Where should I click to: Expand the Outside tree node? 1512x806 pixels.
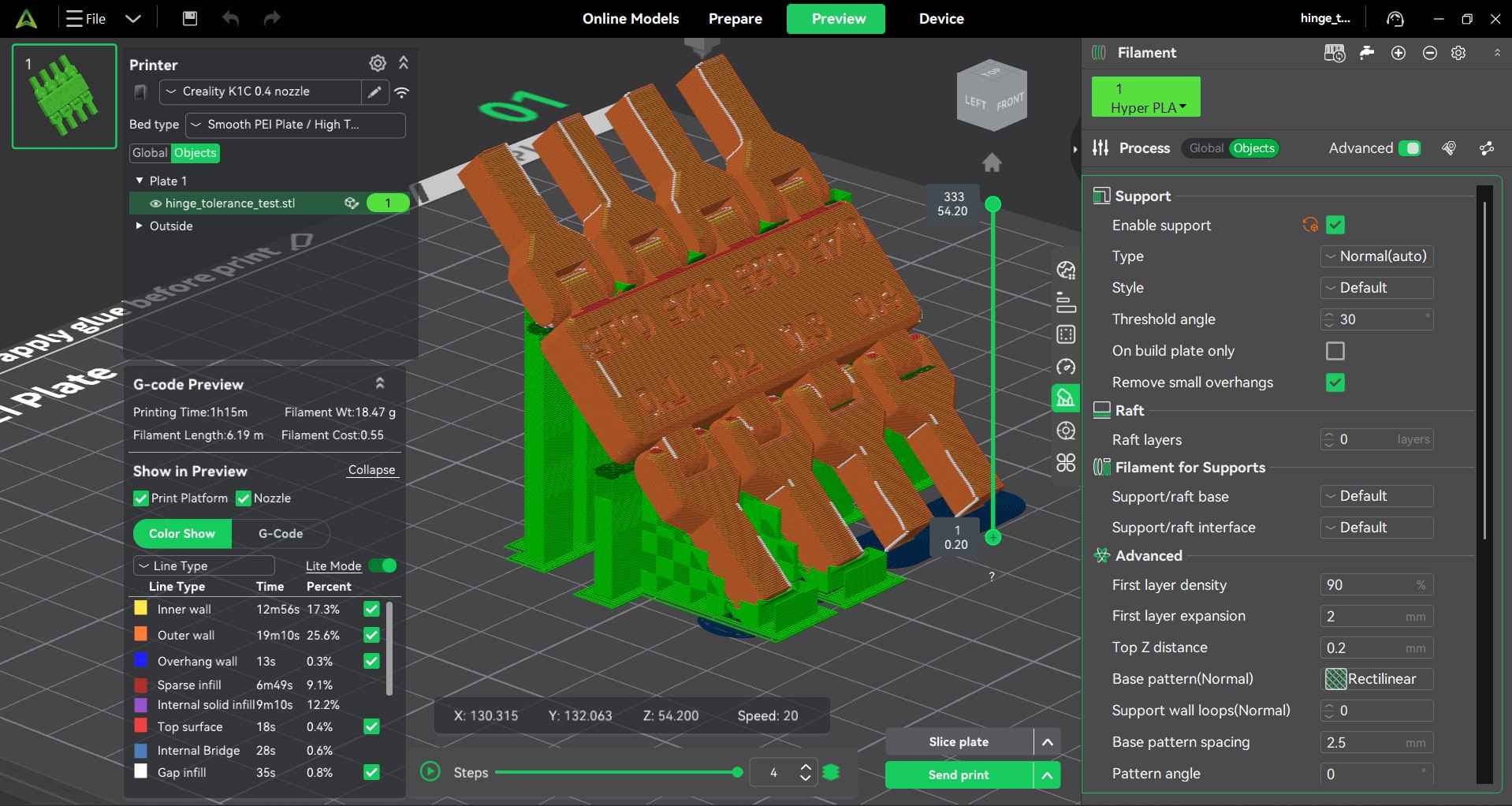point(140,226)
